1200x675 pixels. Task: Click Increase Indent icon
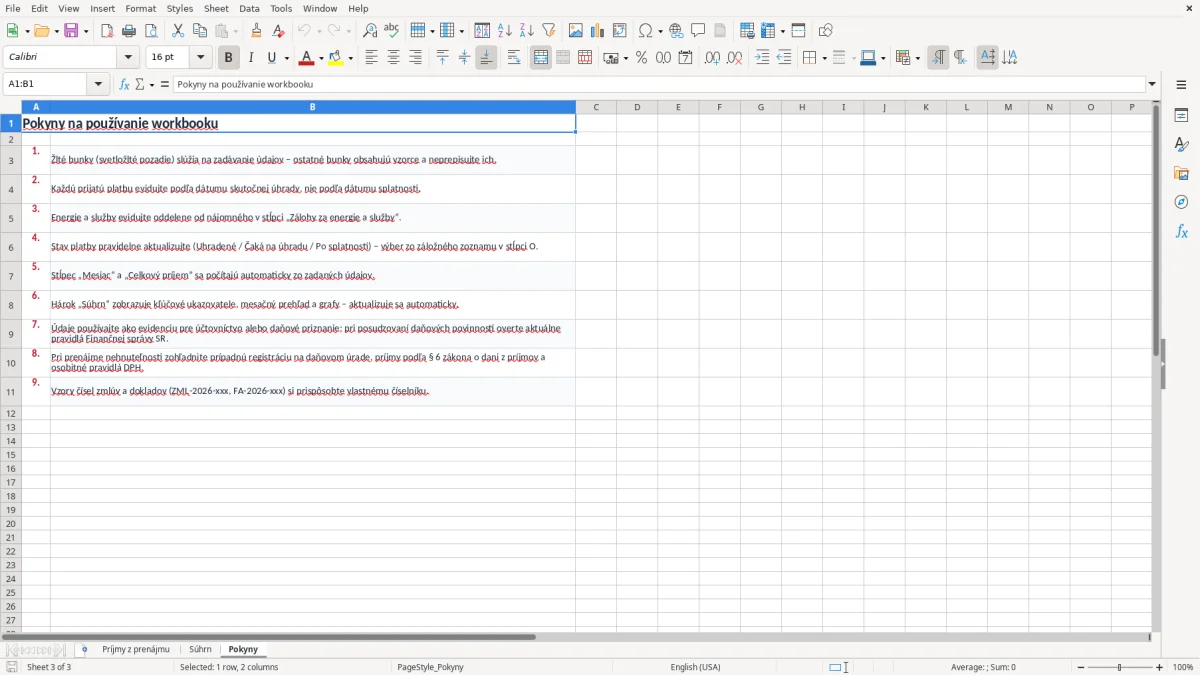pyautogui.click(x=762, y=58)
